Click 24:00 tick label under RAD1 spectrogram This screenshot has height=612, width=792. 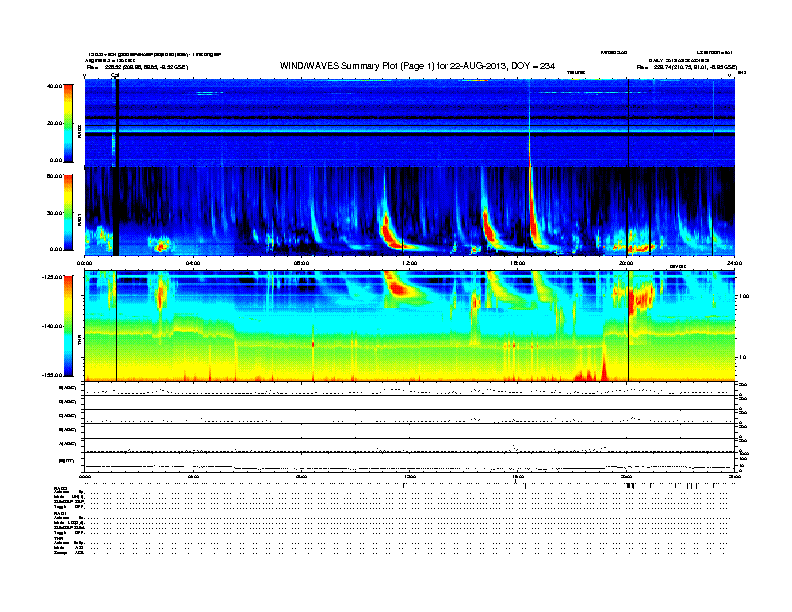pyautogui.click(x=734, y=263)
